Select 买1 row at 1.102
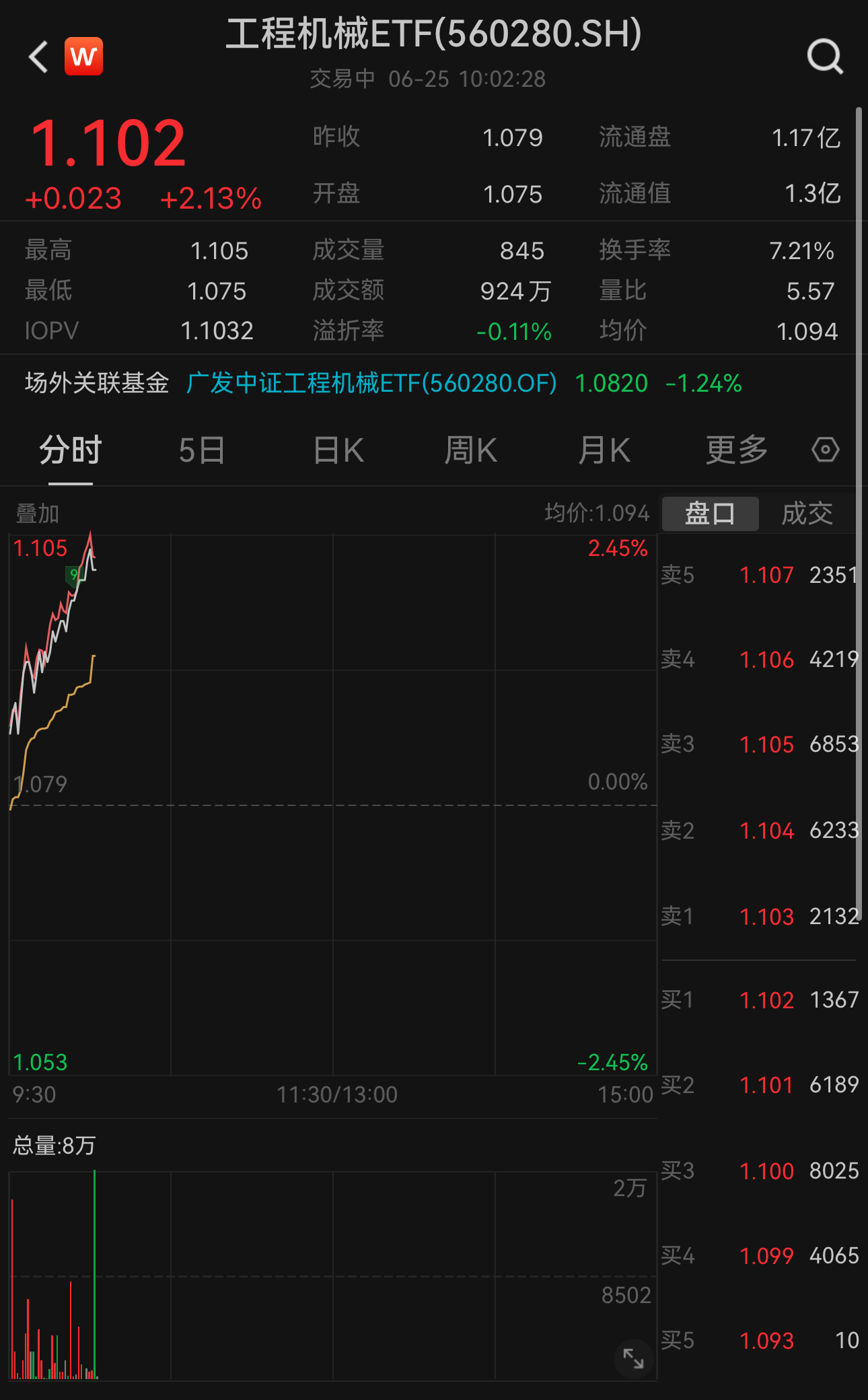Image resolution: width=868 pixels, height=1400 pixels. [760, 1000]
